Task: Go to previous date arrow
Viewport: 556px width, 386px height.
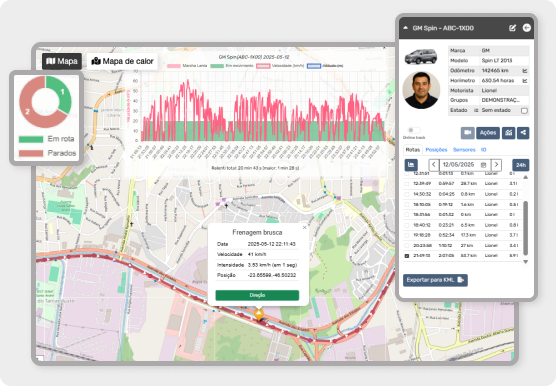Action: point(434,165)
